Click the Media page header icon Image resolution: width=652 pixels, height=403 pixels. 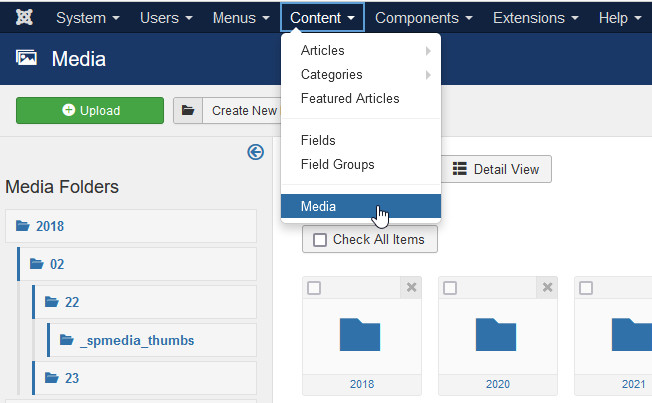pos(27,59)
